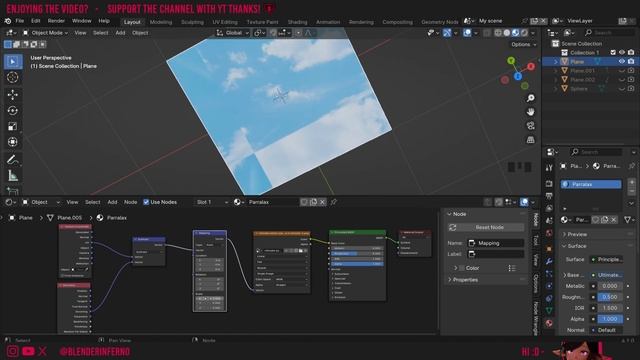Click the Parralax material slot entry
The height and width of the screenshot is (360, 640).
(x=591, y=184)
